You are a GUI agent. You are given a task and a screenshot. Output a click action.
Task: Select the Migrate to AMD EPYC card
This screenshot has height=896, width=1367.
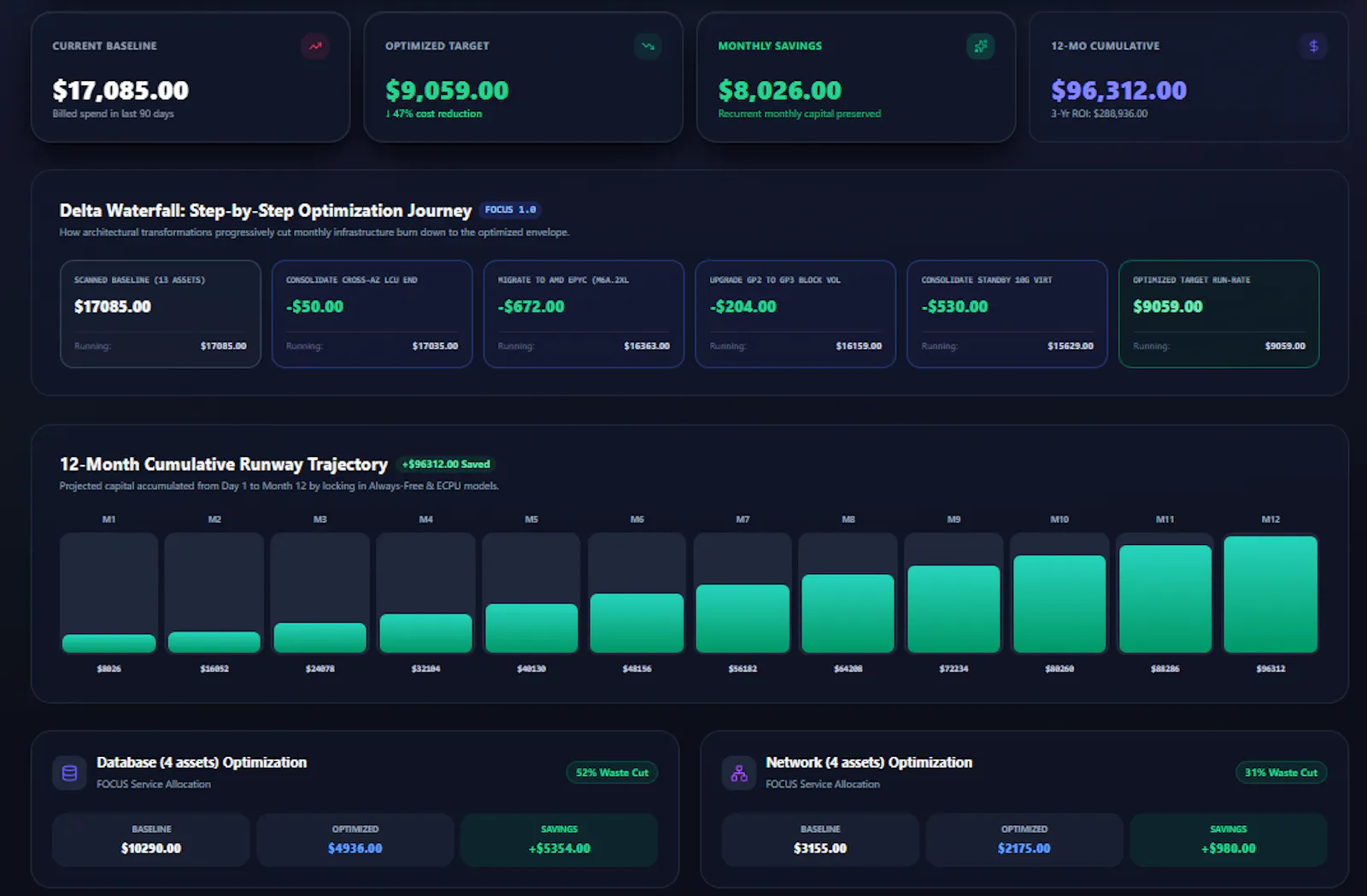[584, 314]
